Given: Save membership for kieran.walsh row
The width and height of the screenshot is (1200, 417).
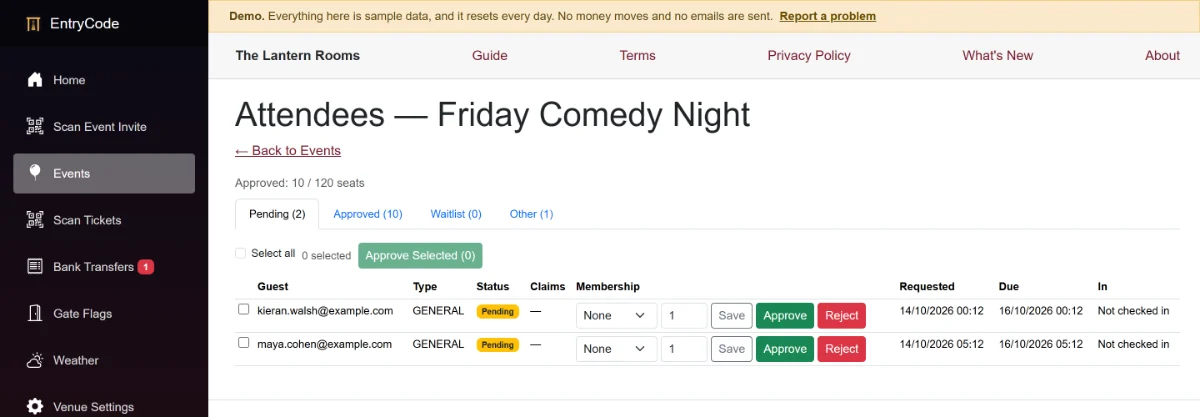Looking at the screenshot, I should [x=732, y=316].
